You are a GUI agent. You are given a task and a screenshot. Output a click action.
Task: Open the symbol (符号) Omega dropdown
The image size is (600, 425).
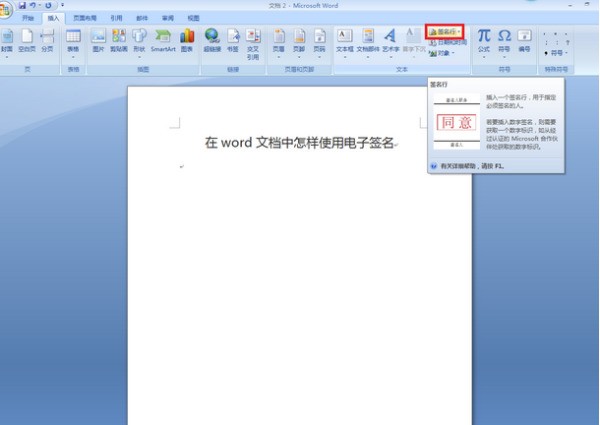click(x=504, y=40)
